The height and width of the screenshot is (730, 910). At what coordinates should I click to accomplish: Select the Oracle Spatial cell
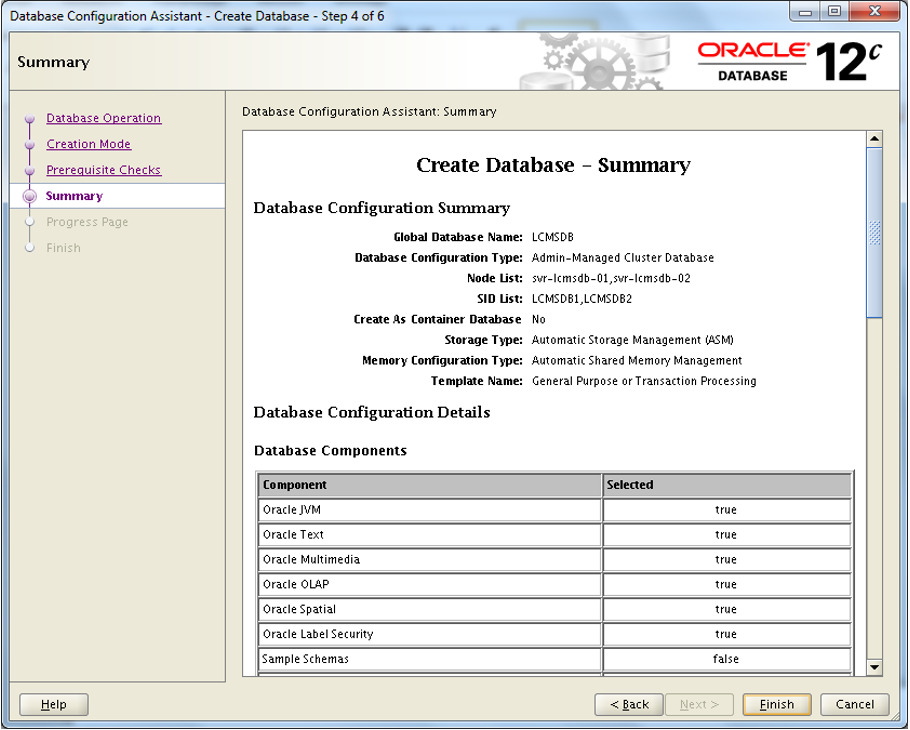pyautogui.click(x=429, y=610)
